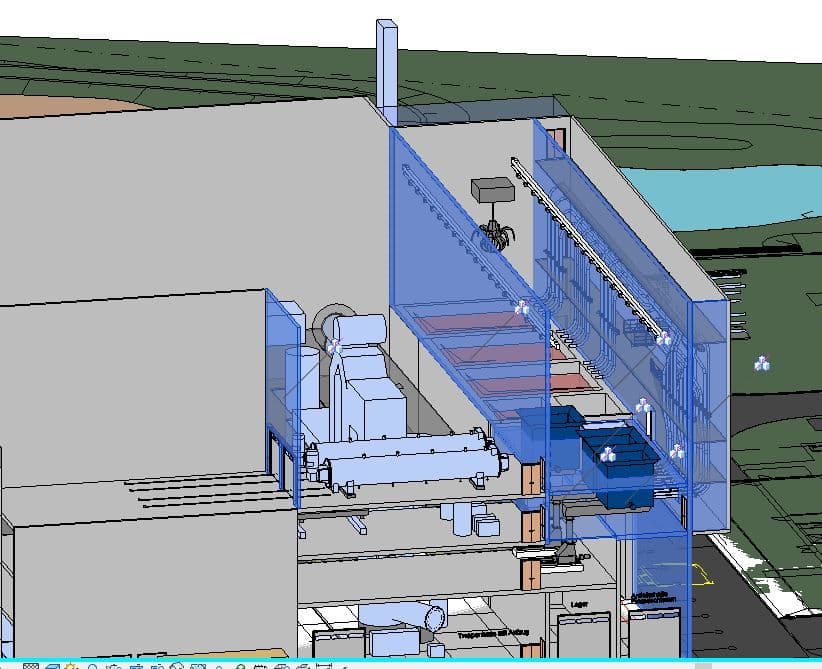Click the Temporary Hide/Isolate icon
Image resolution: width=822 pixels, height=669 pixels.
(x=199, y=666)
